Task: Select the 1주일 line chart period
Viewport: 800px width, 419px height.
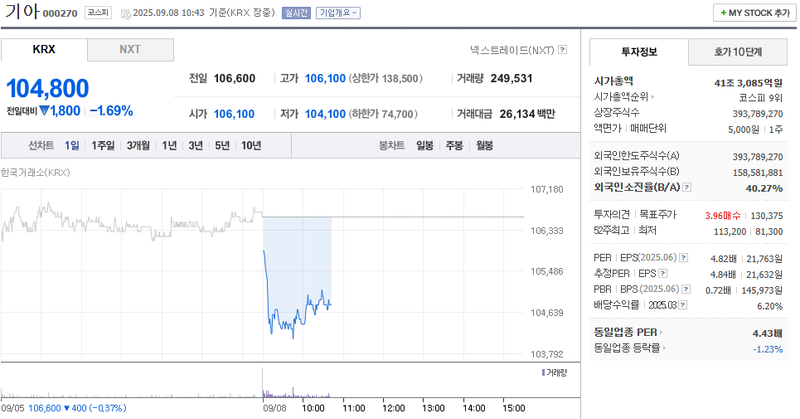Action: (x=103, y=145)
